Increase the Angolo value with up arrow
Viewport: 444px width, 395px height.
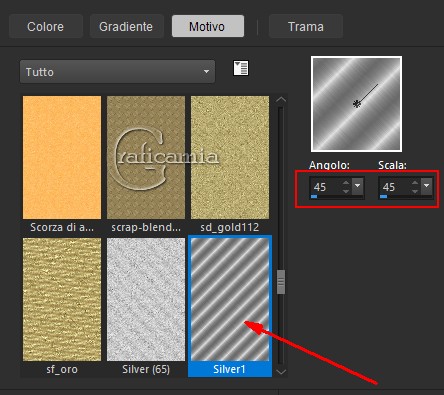click(346, 183)
